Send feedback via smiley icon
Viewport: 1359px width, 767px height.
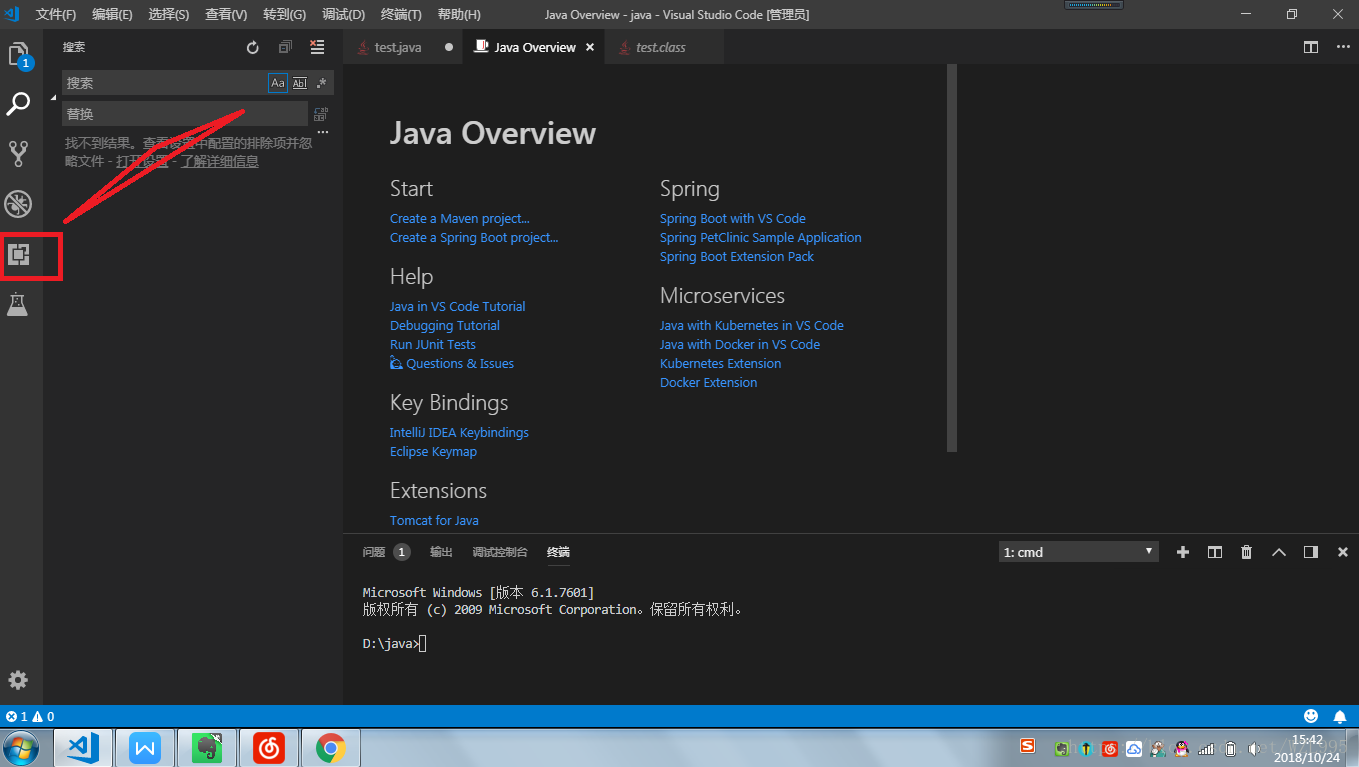pos(1311,716)
